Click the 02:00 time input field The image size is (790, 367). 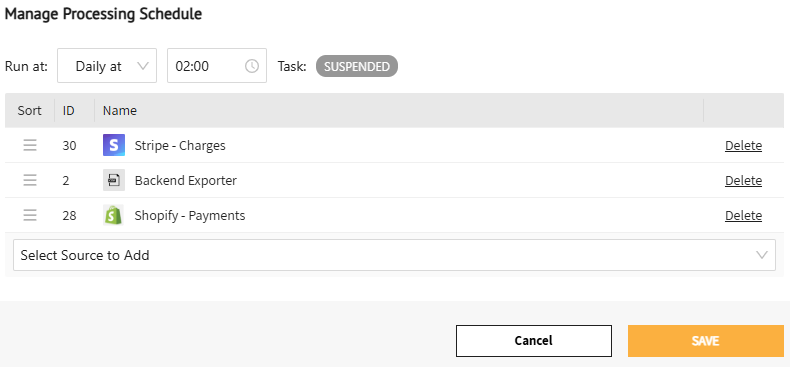click(217, 66)
